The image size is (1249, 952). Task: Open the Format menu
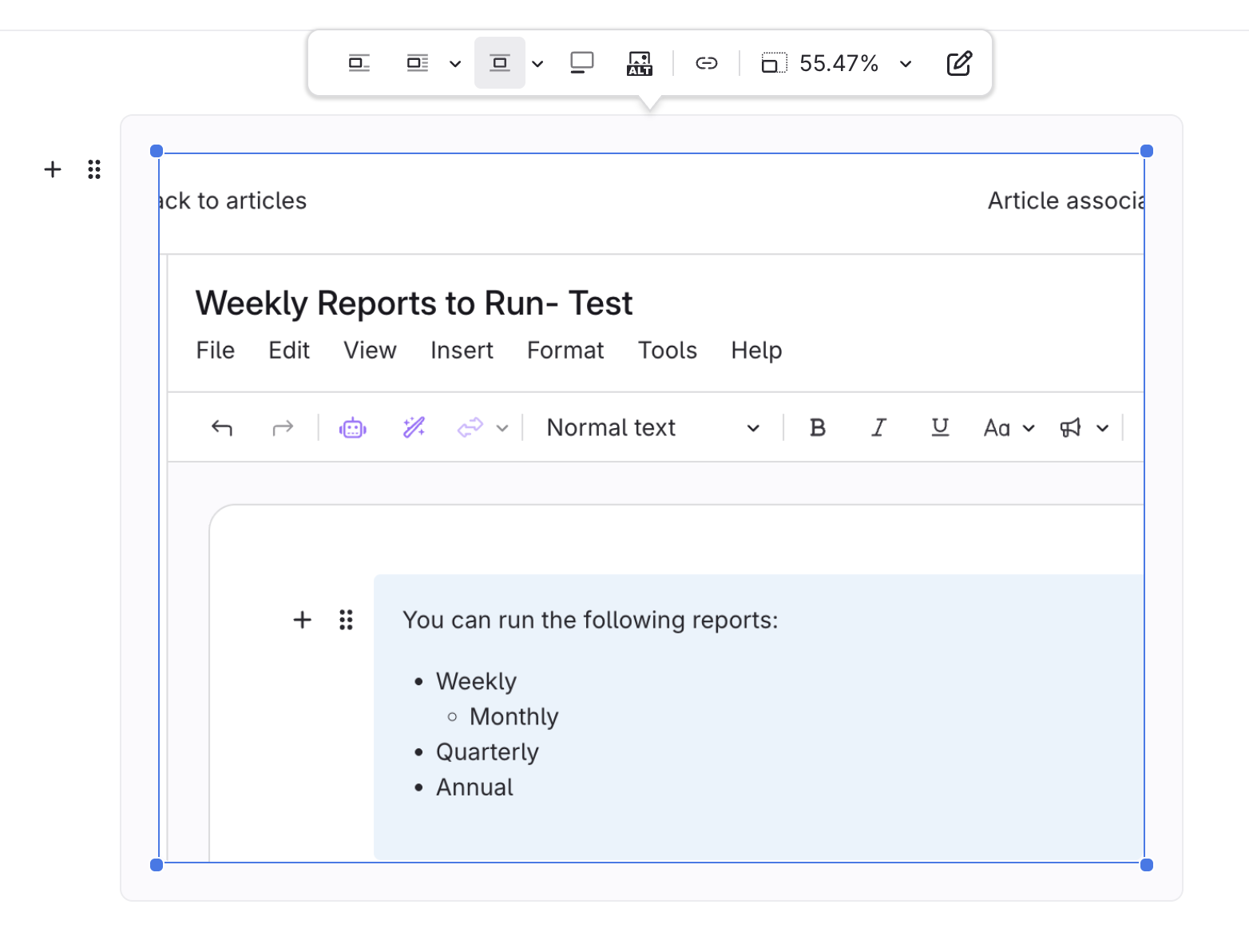click(x=565, y=351)
